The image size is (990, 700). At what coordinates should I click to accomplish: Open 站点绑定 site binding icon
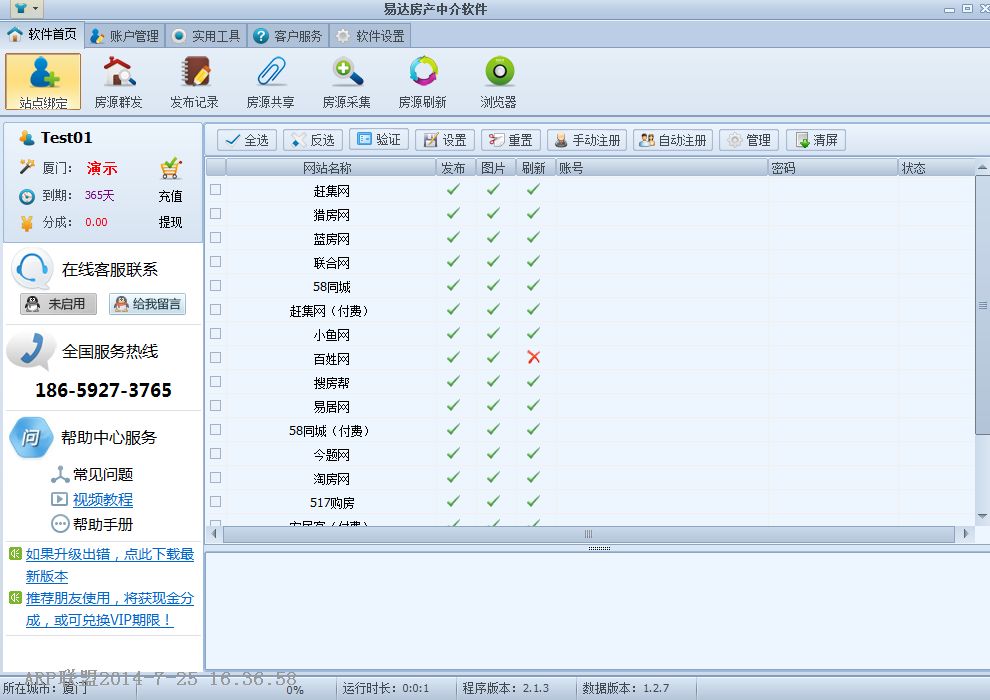pyautogui.click(x=43, y=81)
